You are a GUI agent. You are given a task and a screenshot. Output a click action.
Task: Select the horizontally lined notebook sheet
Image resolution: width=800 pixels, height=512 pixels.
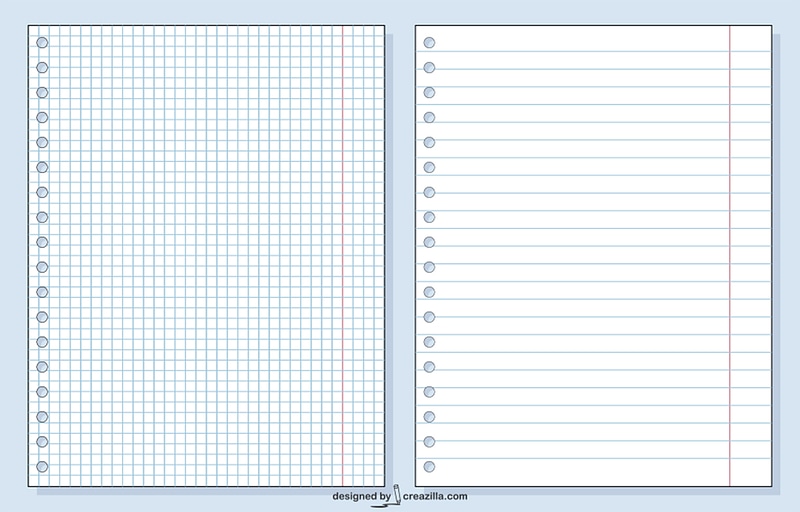click(593, 255)
